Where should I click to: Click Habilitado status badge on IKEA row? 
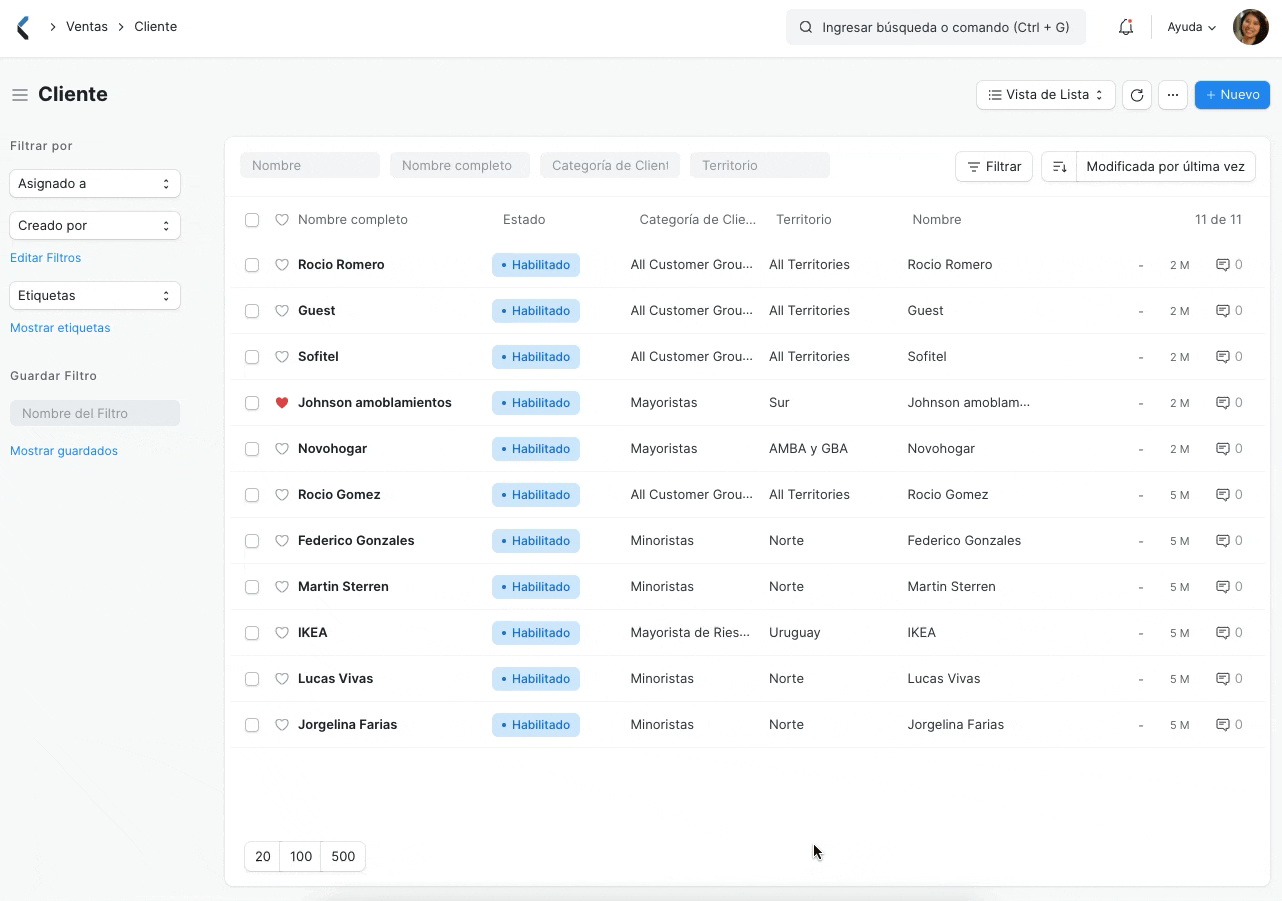click(x=536, y=633)
